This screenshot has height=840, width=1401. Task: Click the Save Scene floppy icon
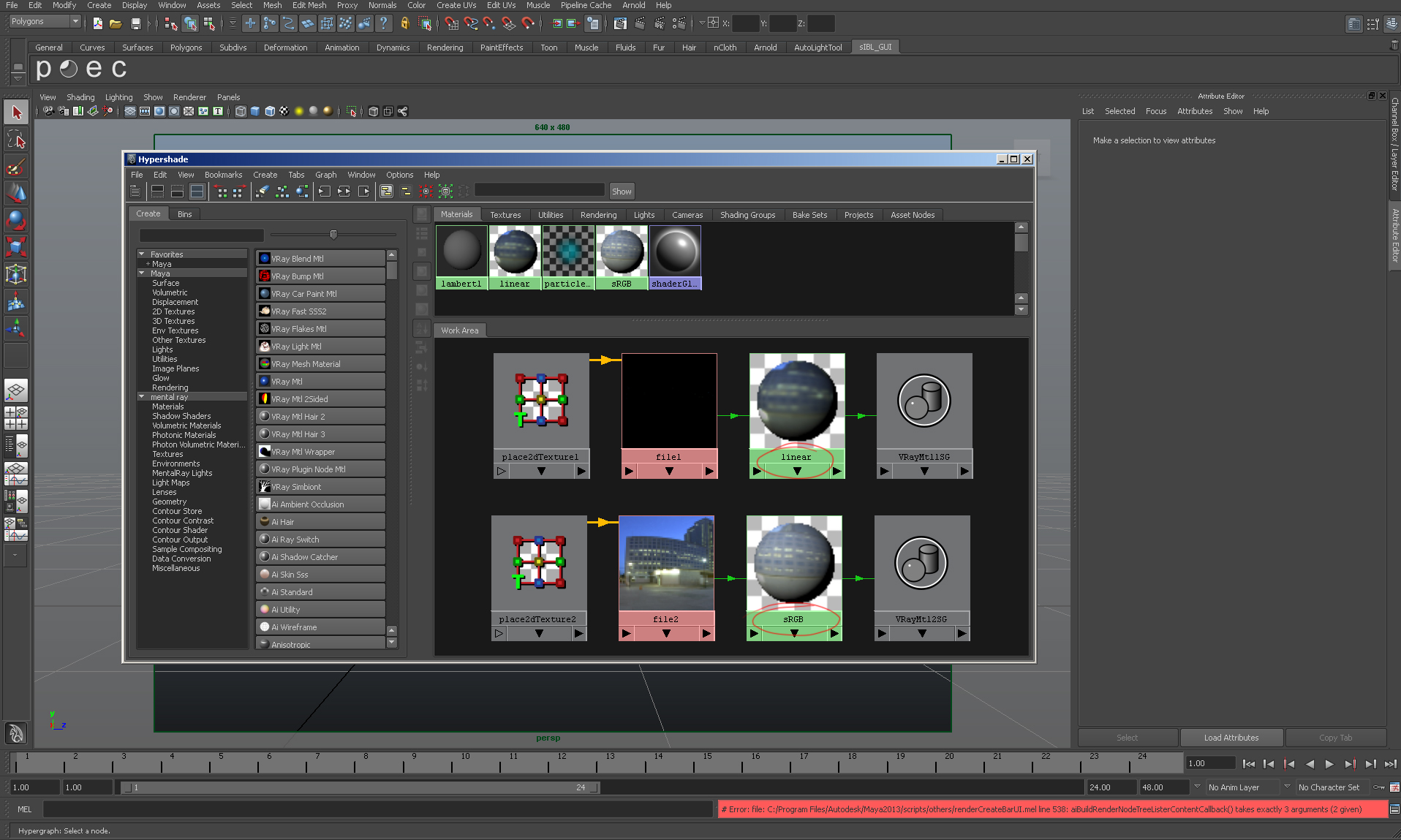pos(136,23)
